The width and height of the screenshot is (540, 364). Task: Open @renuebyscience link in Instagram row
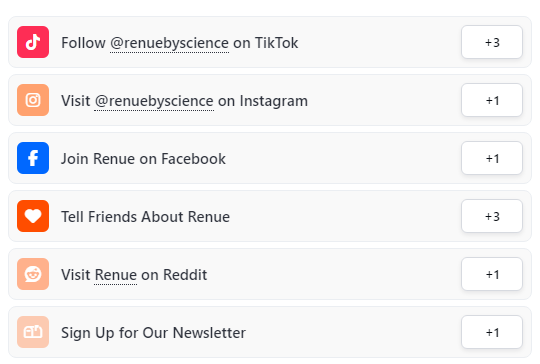coord(154,101)
